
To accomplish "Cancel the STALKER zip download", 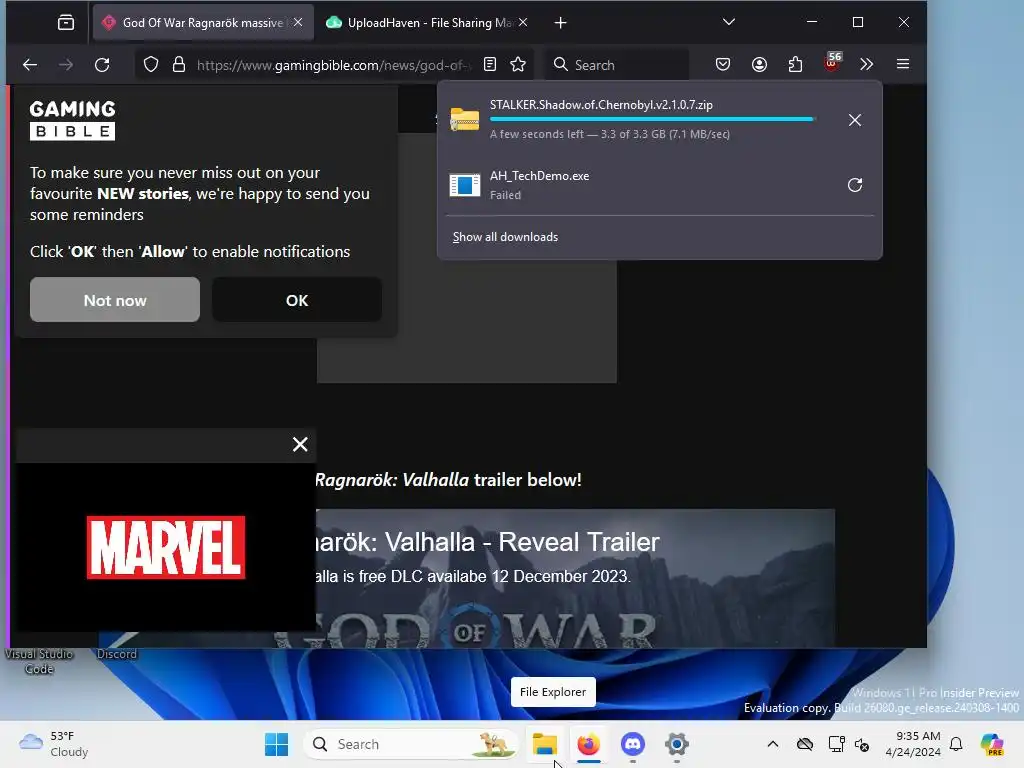I will (855, 120).
